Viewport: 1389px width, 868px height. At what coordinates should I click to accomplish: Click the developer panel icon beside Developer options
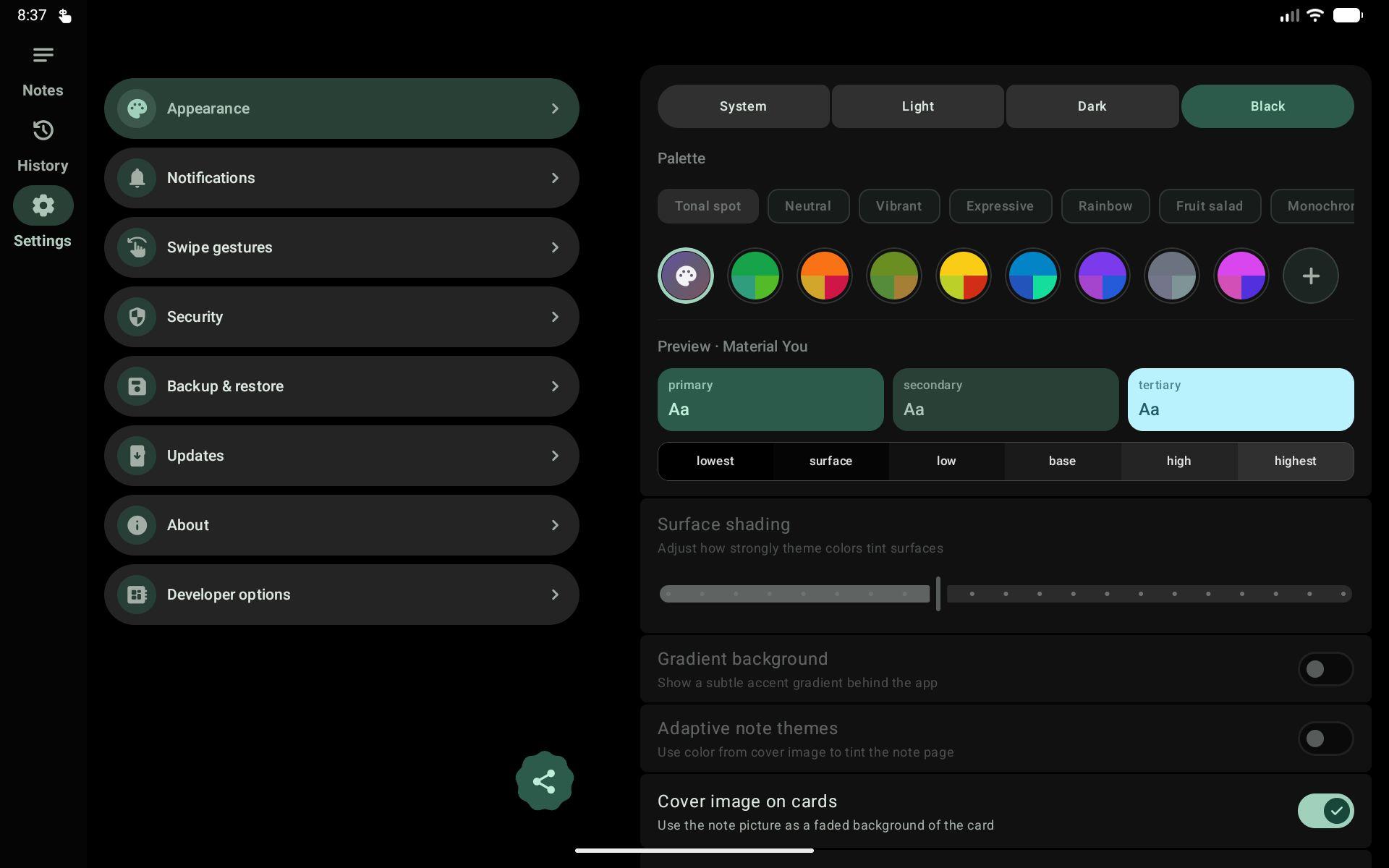pos(137,595)
